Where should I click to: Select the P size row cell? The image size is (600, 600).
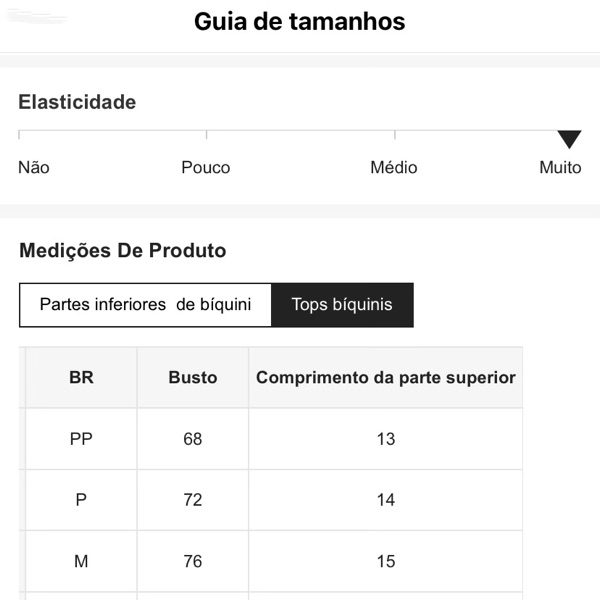tap(81, 500)
